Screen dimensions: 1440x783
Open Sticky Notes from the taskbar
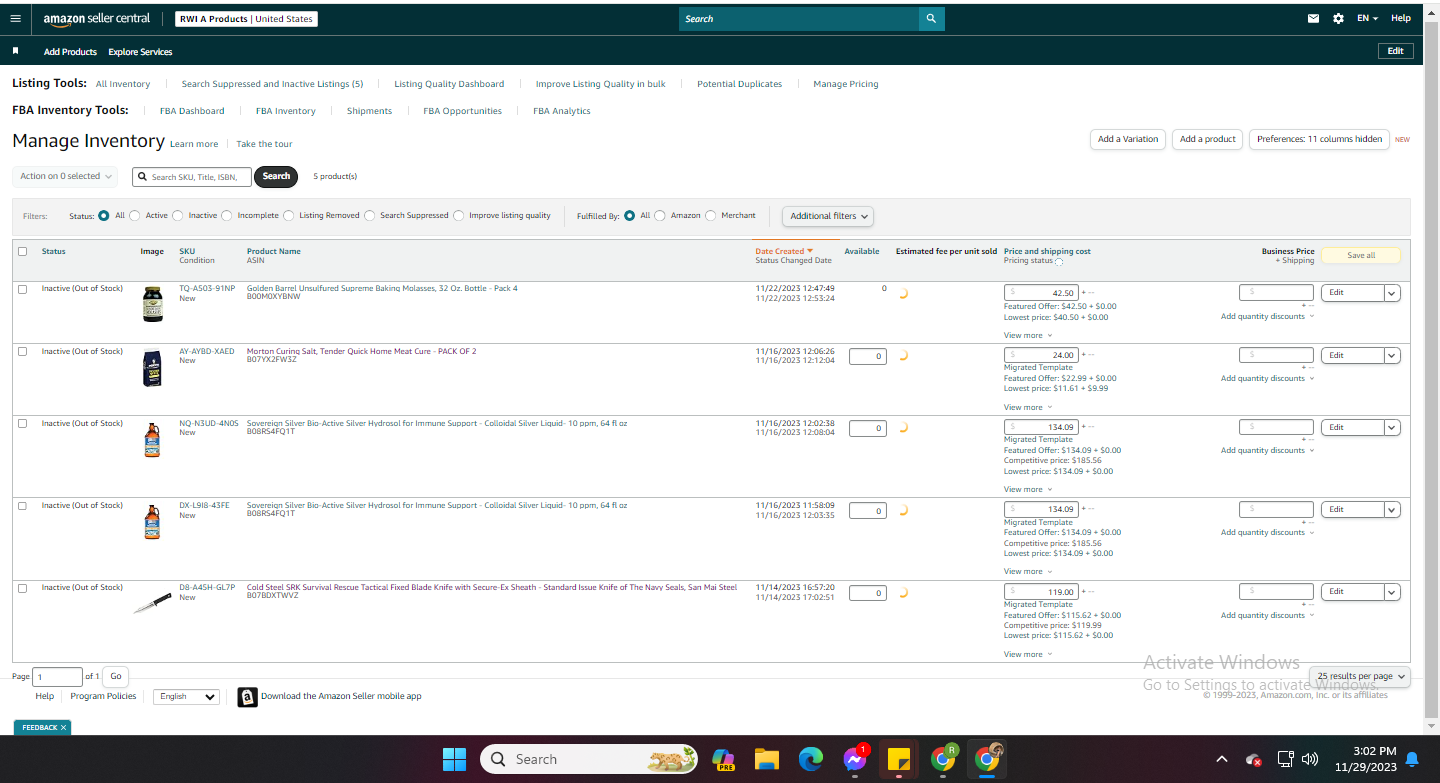(x=898, y=759)
